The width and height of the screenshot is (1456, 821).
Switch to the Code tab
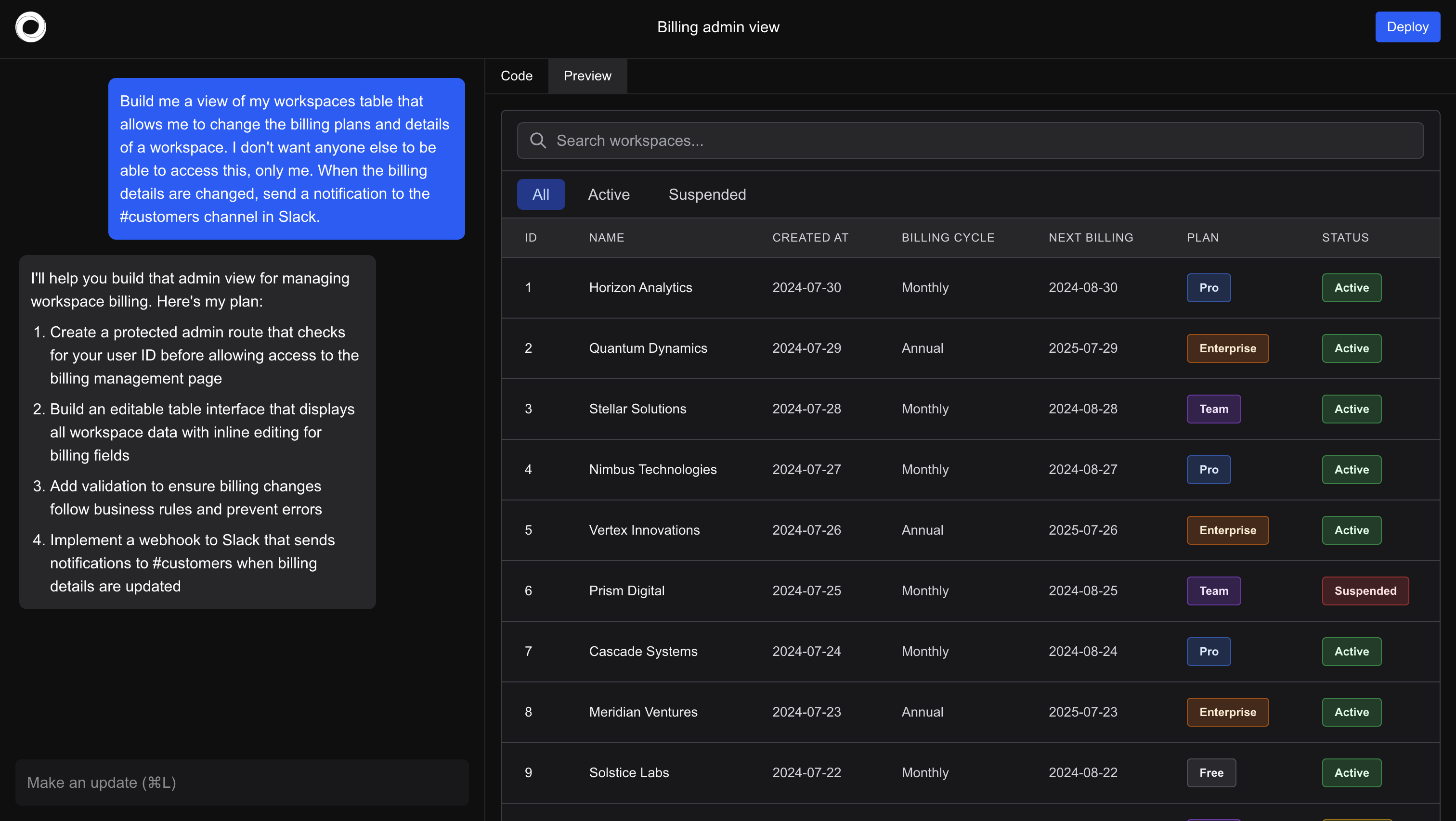[x=516, y=75]
